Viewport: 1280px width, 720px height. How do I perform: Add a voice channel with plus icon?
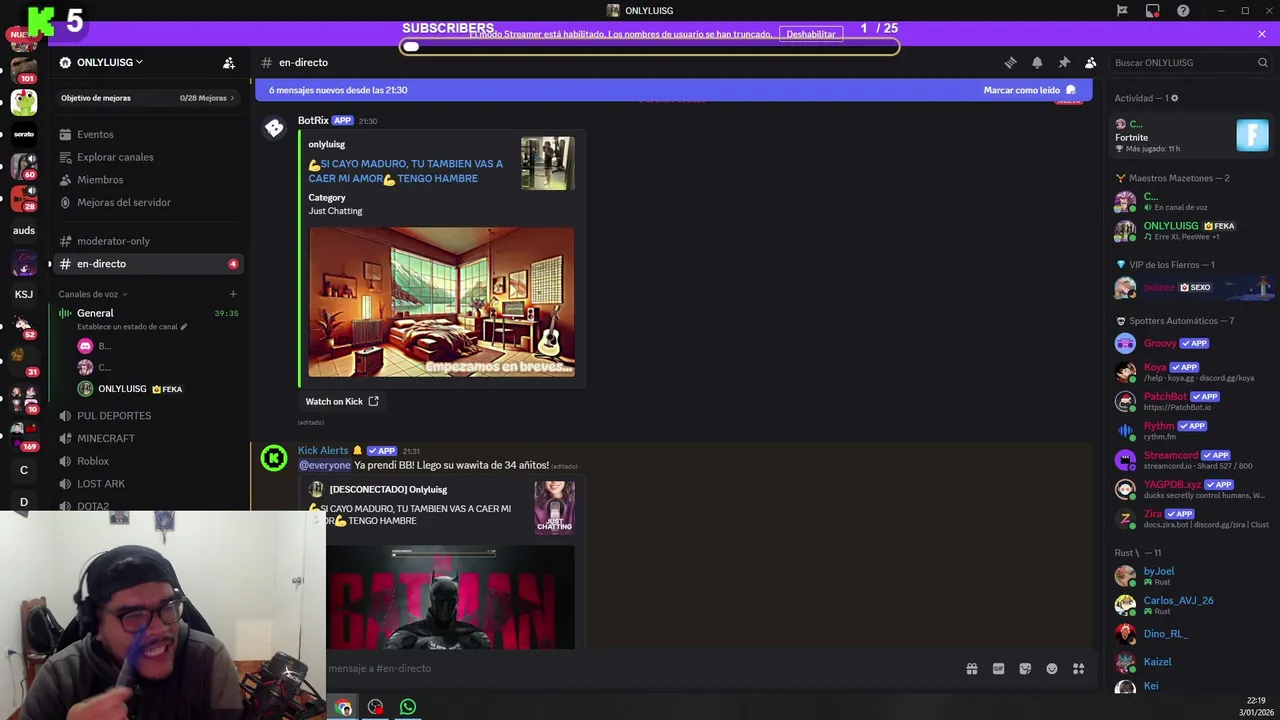233,294
